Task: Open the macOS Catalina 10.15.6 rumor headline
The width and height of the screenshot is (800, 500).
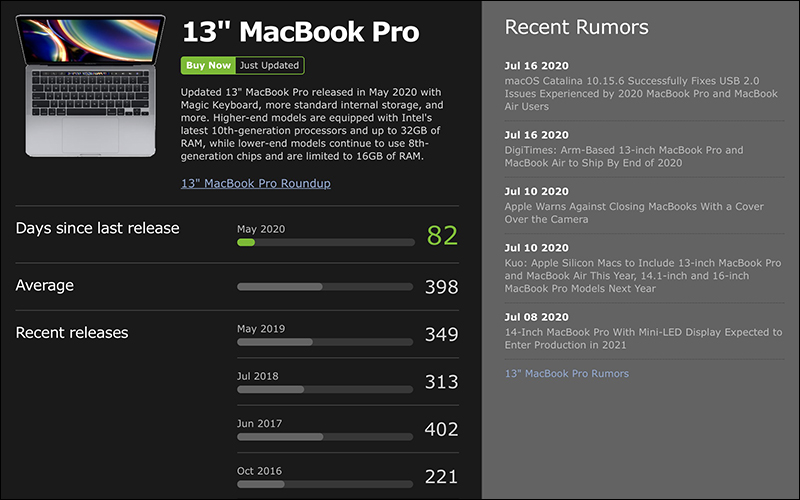Action: click(x=641, y=87)
